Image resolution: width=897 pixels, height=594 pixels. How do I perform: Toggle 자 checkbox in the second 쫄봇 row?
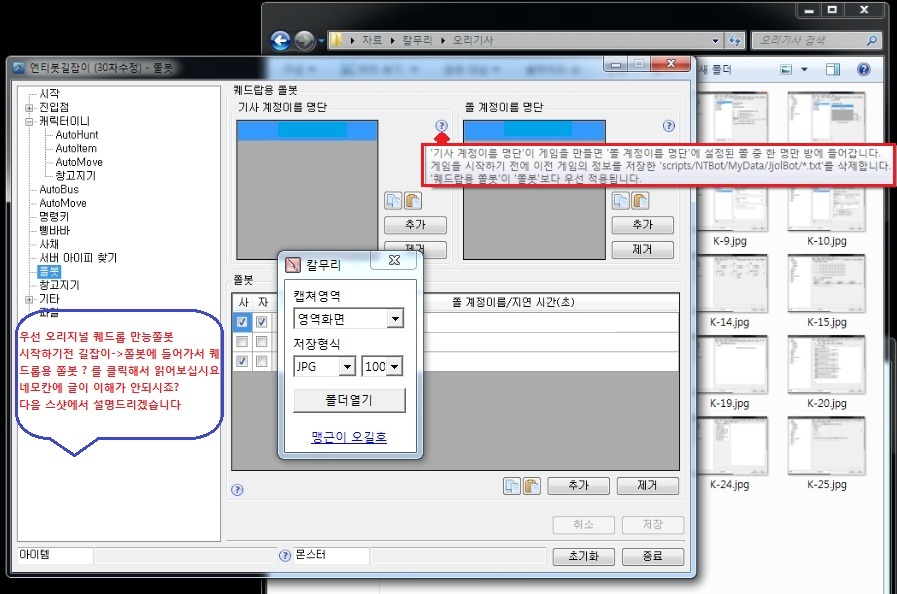point(261,342)
